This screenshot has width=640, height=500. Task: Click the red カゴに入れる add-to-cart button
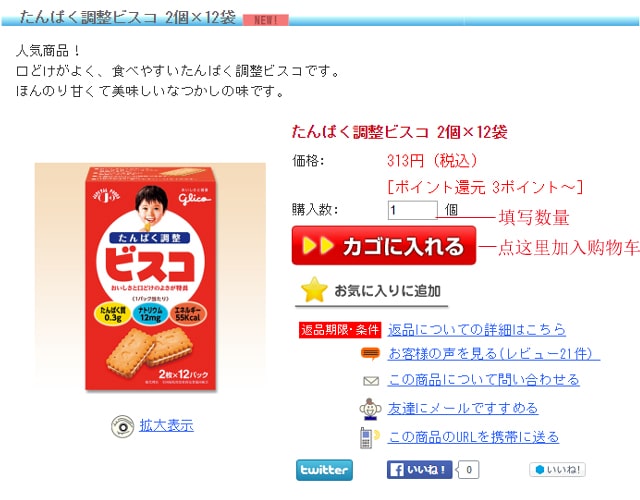point(384,245)
